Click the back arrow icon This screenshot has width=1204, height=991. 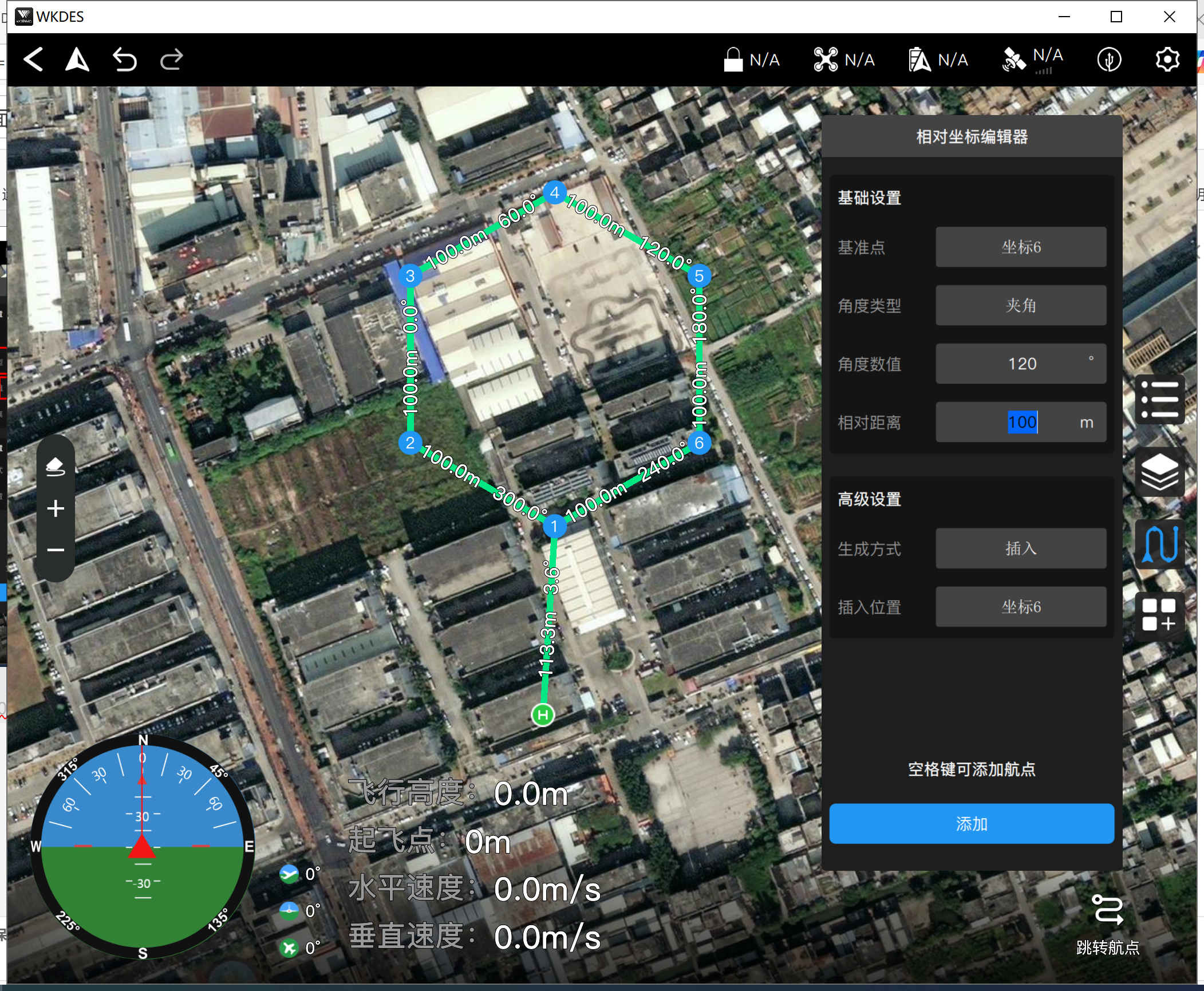(x=33, y=60)
